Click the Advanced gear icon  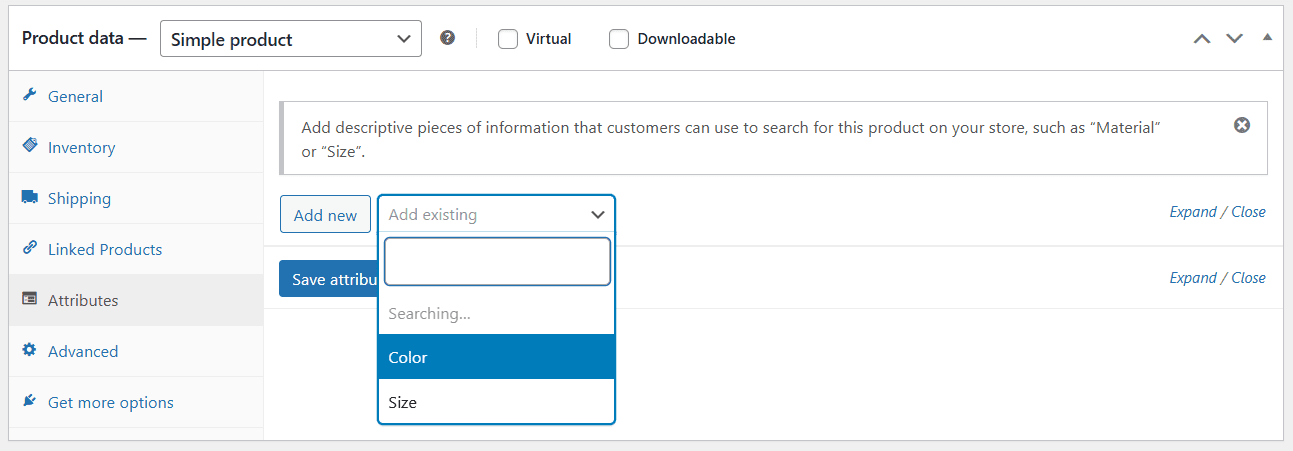click(29, 351)
